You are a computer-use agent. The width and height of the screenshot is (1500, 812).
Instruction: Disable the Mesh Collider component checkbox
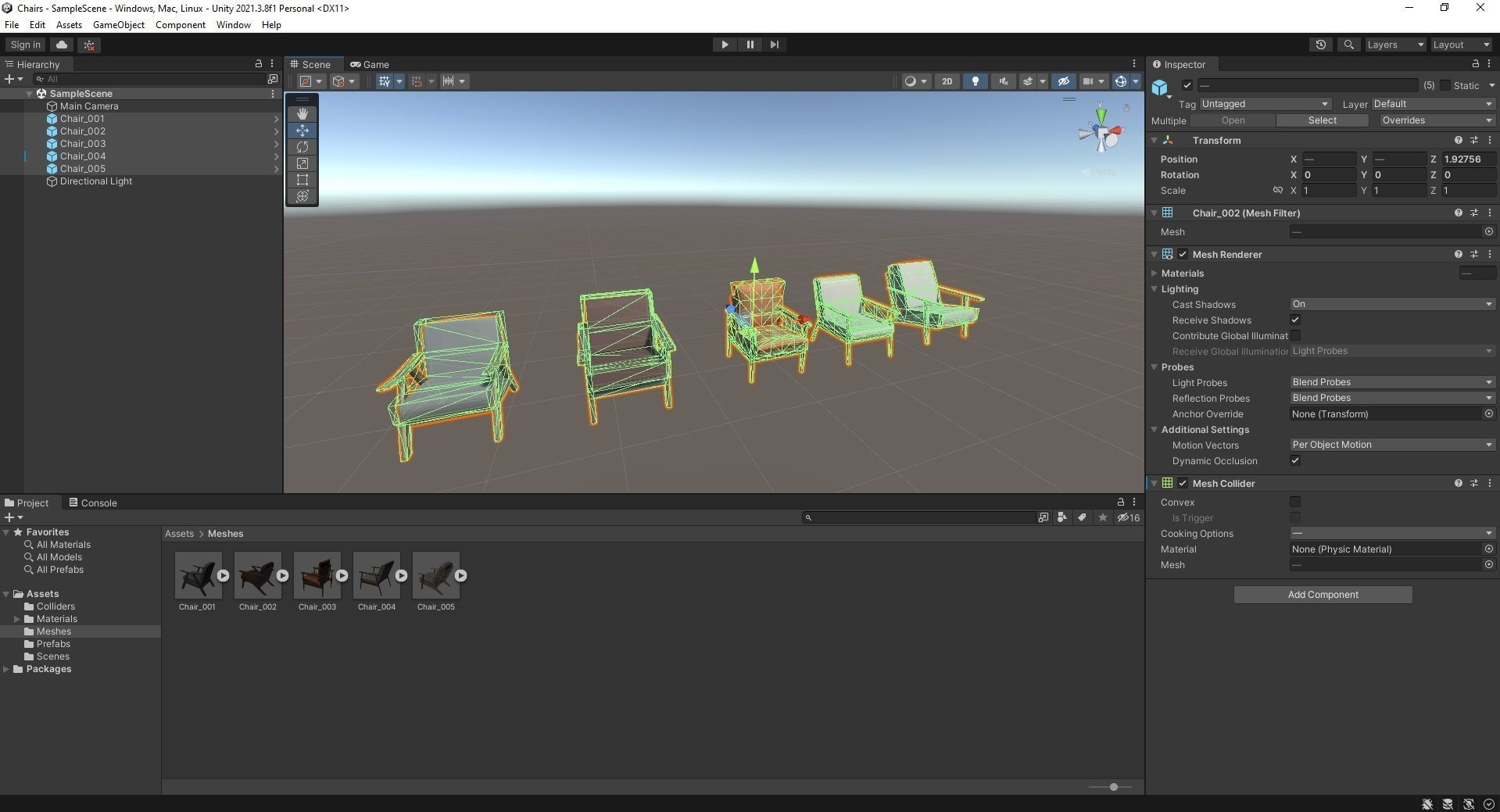[x=1183, y=484]
